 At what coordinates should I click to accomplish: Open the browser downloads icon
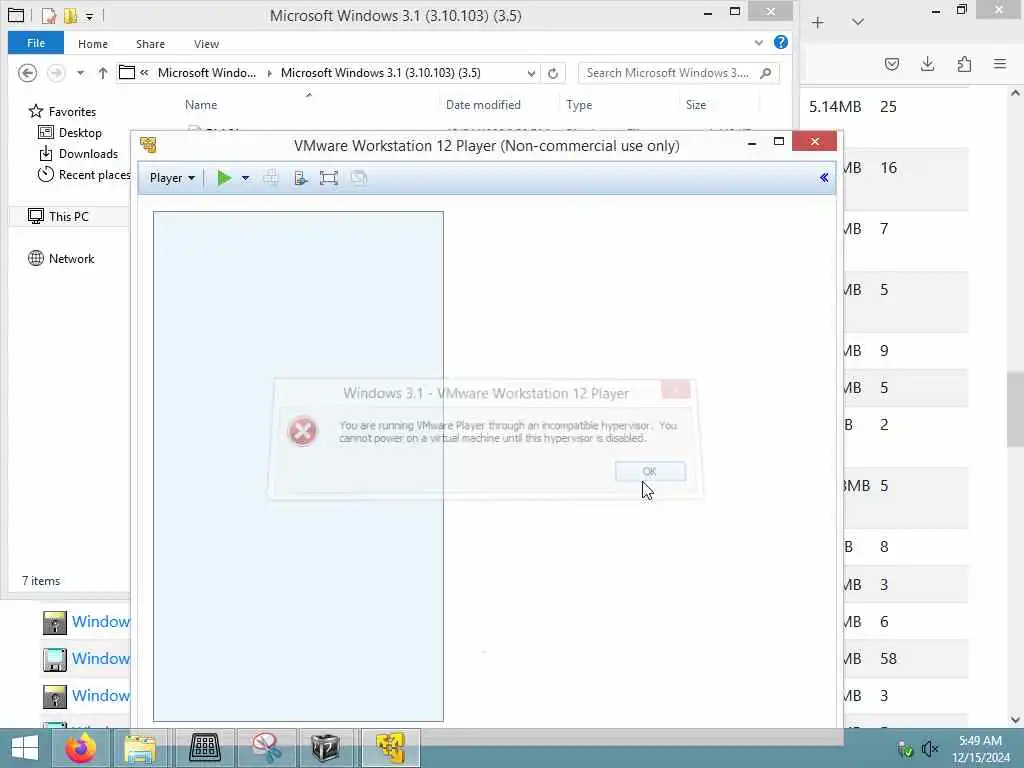927,64
